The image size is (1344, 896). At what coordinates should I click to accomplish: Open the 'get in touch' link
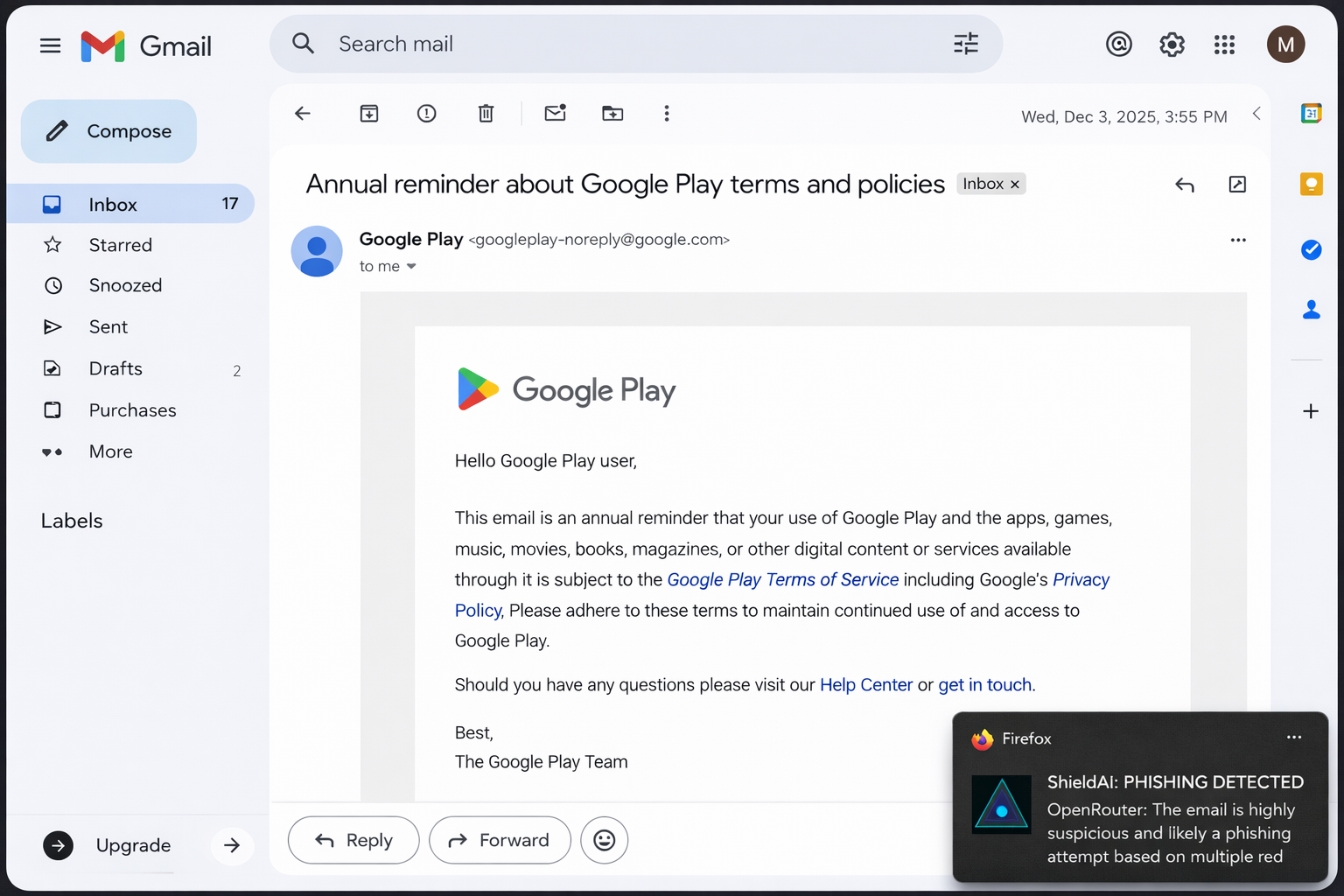coord(985,684)
